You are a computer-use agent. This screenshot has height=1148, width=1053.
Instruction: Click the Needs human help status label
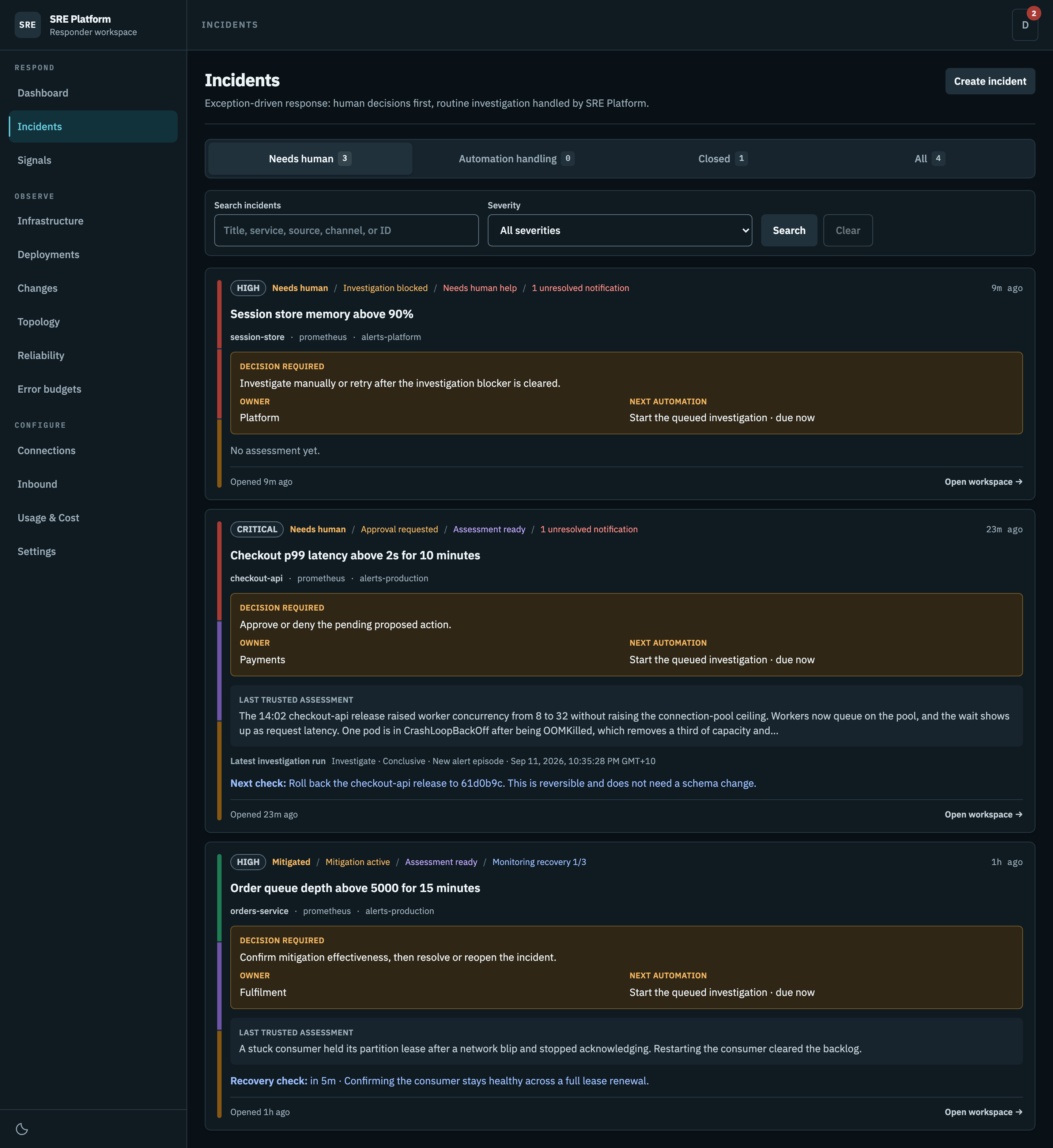(x=480, y=288)
